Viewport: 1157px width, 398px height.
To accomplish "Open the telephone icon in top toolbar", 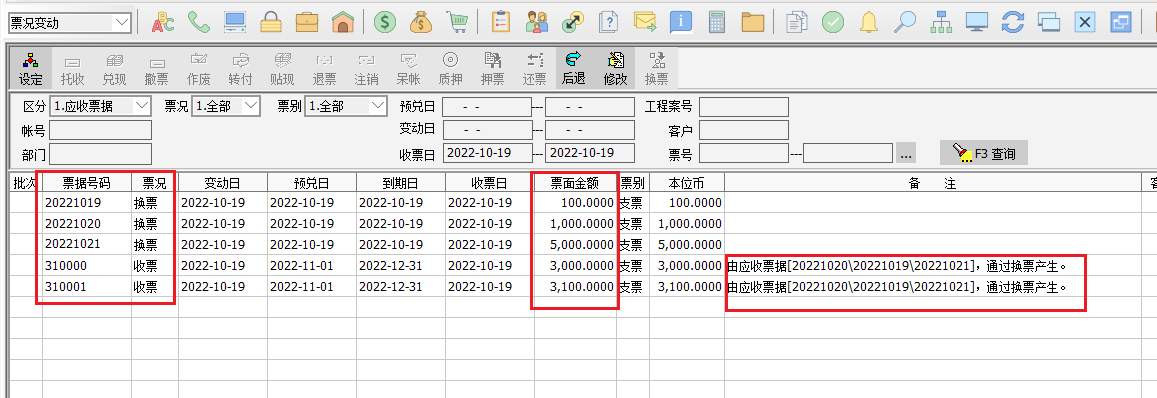I will (198, 22).
